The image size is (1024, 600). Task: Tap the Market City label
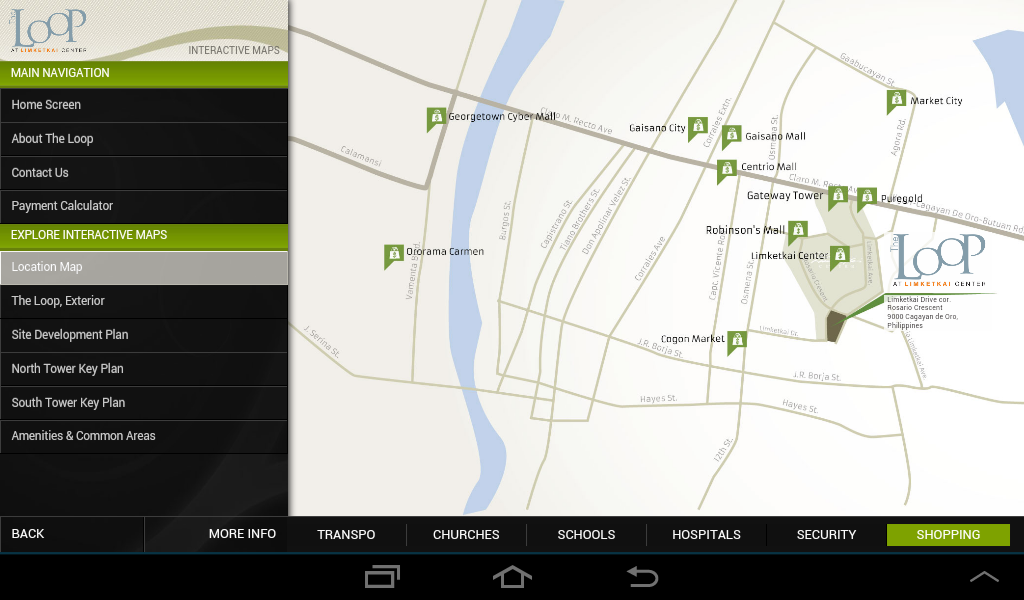936,101
